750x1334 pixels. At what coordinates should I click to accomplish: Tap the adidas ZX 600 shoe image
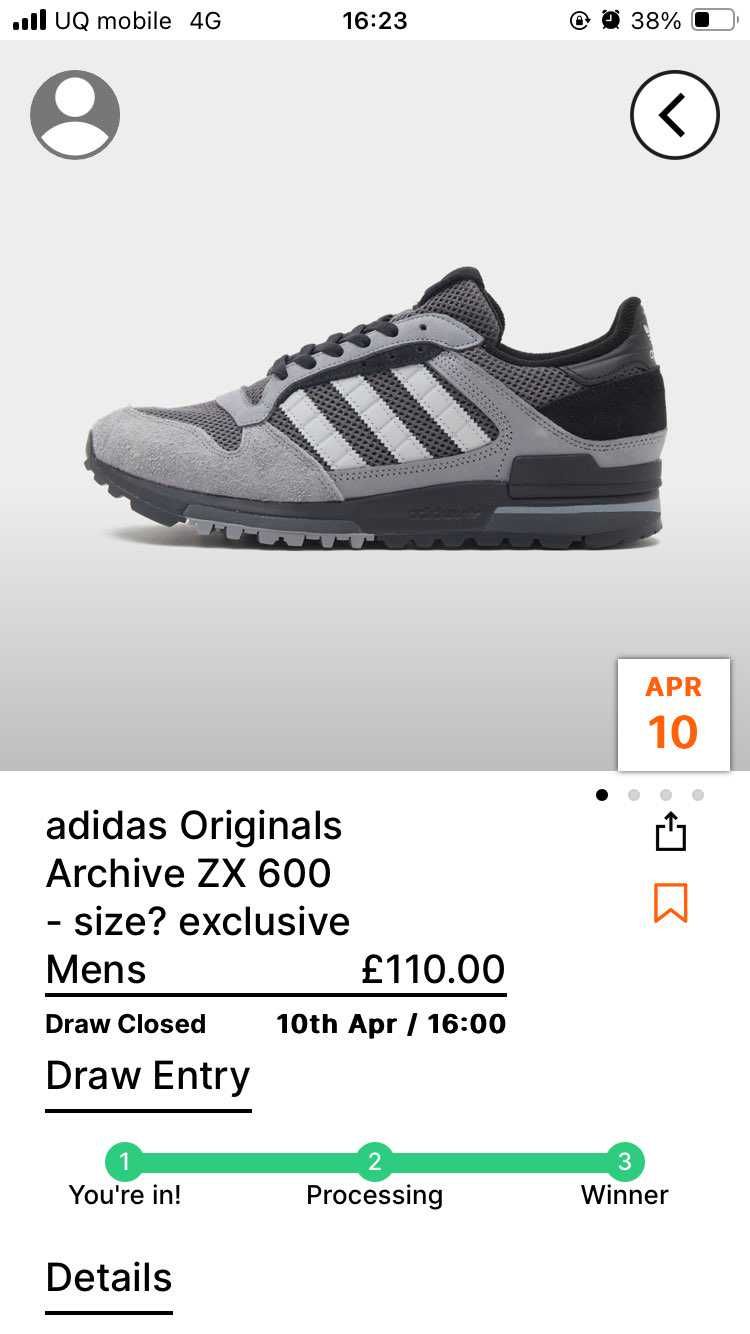(x=375, y=408)
